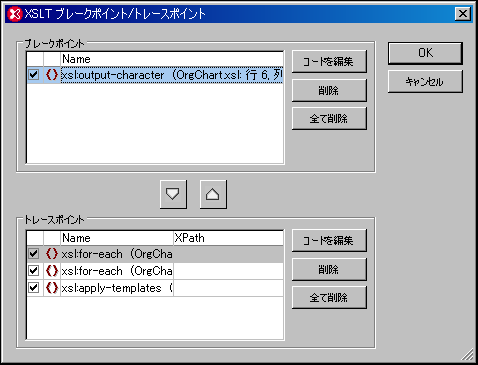Viewport: 478px width, 365px height.
Task: Click the XMLSpy app icon in title bar
Action: click(x=15, y=14)
